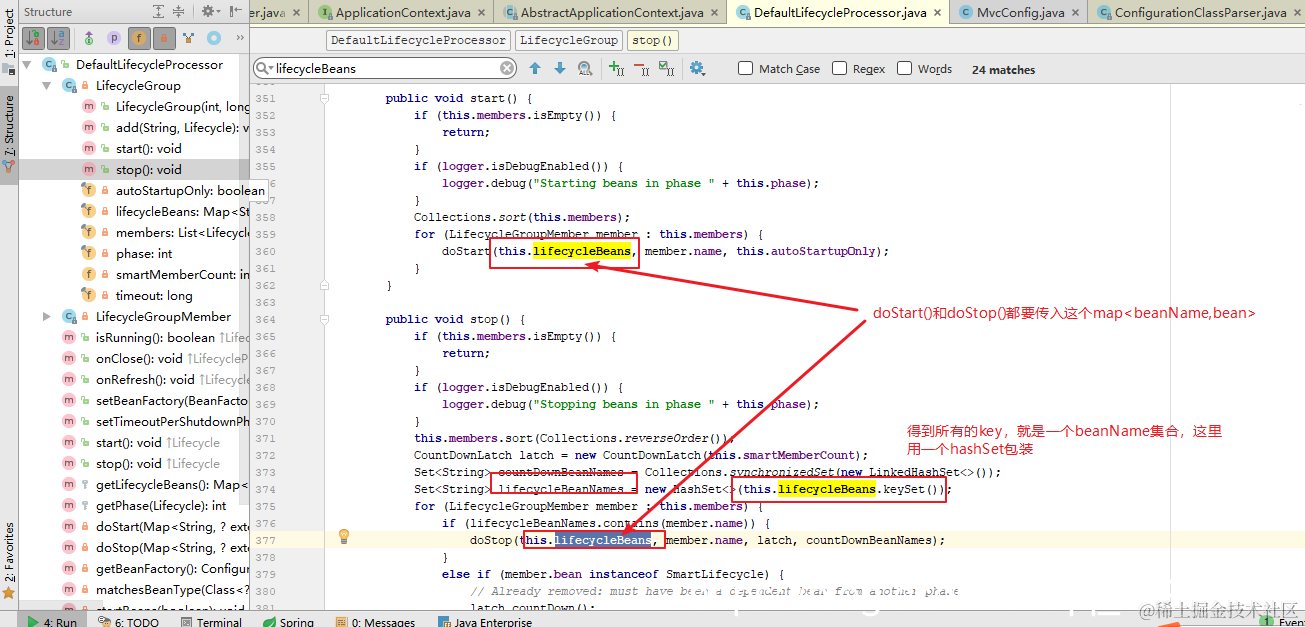Click stop() breadcrumb
This screenshot has height=627, width=1305.
point(653,41)
